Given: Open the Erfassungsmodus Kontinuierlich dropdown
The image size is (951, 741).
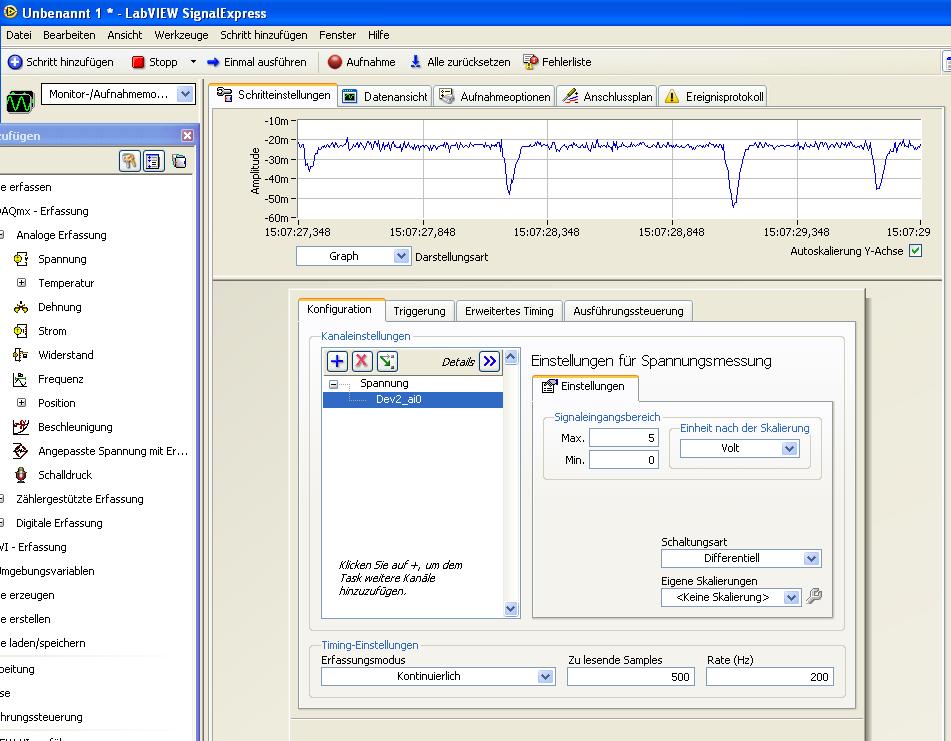Looking at the screenshot, I should [x=545, y=677].
